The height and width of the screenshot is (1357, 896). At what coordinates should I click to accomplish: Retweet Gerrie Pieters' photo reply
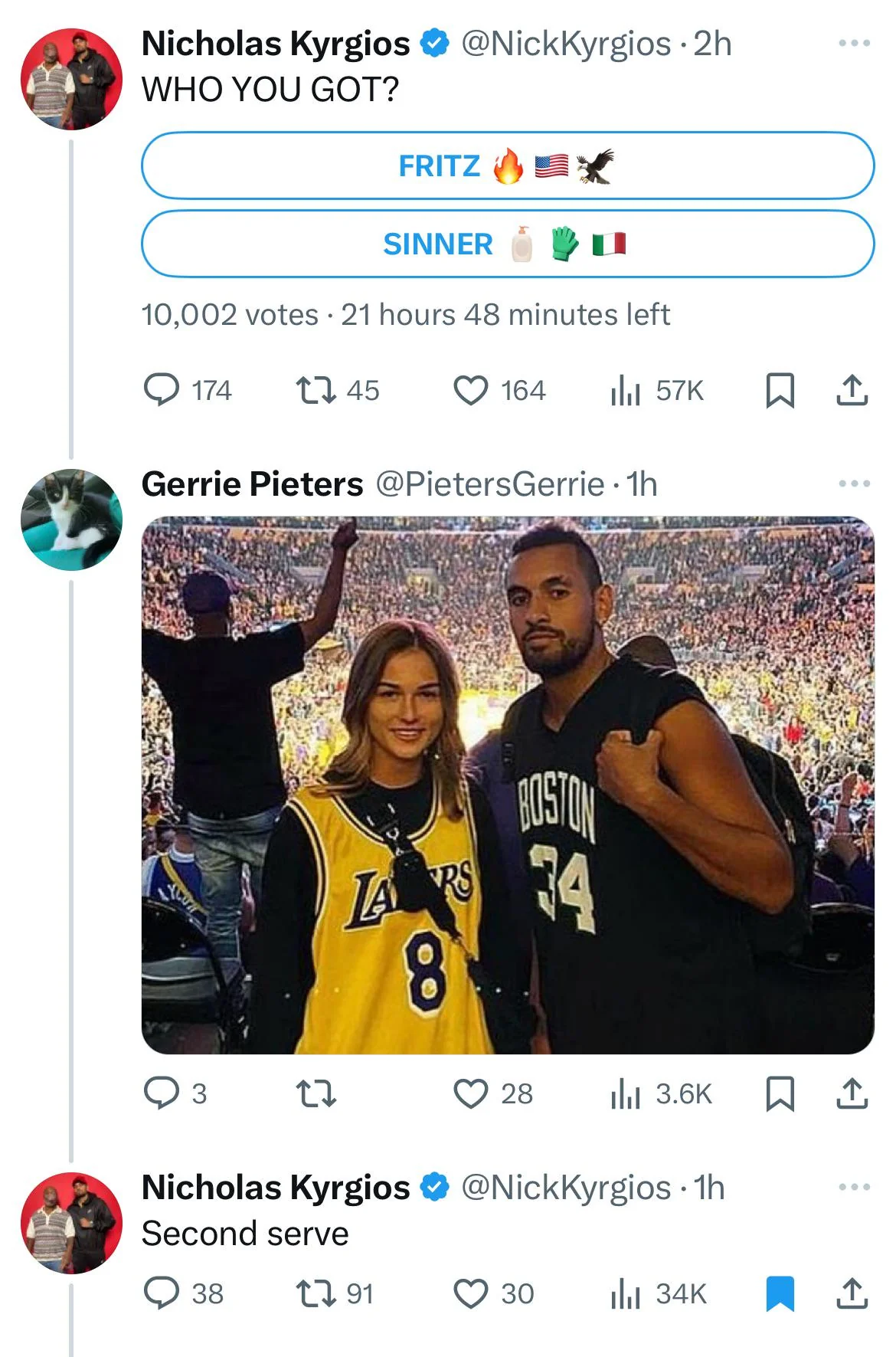pyautogui.click(x=316, y=1093)
